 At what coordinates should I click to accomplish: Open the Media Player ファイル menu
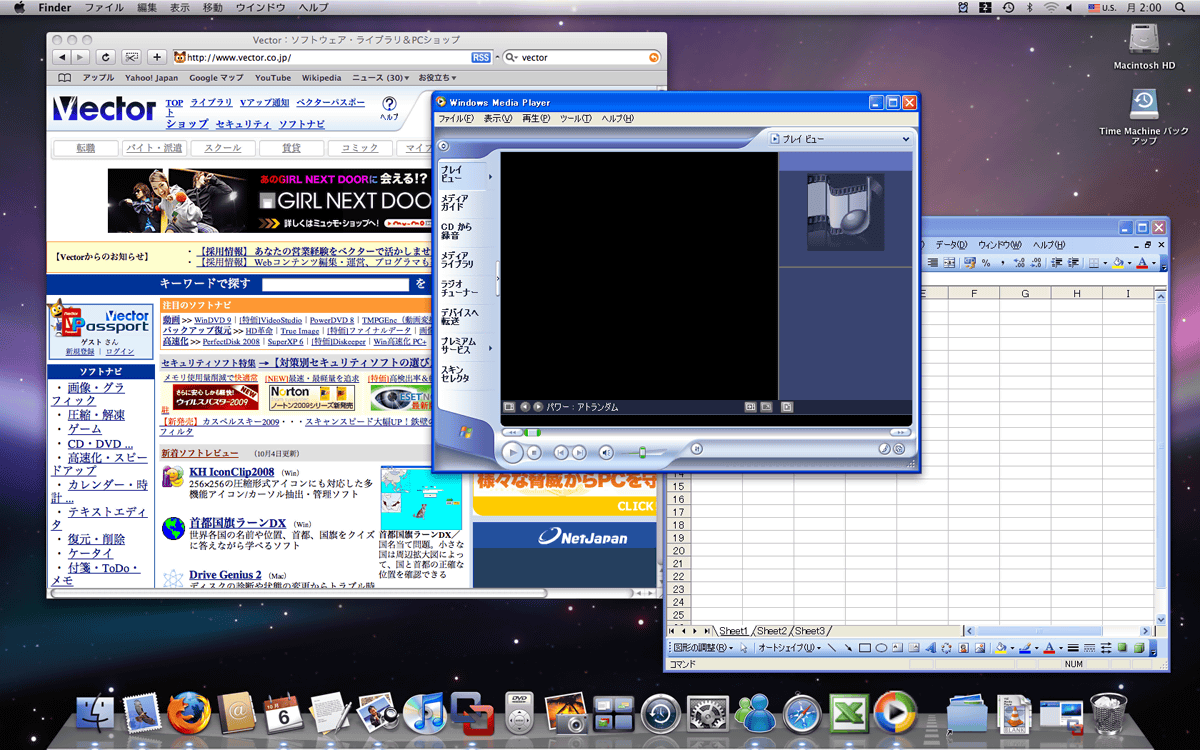point(455,119)
